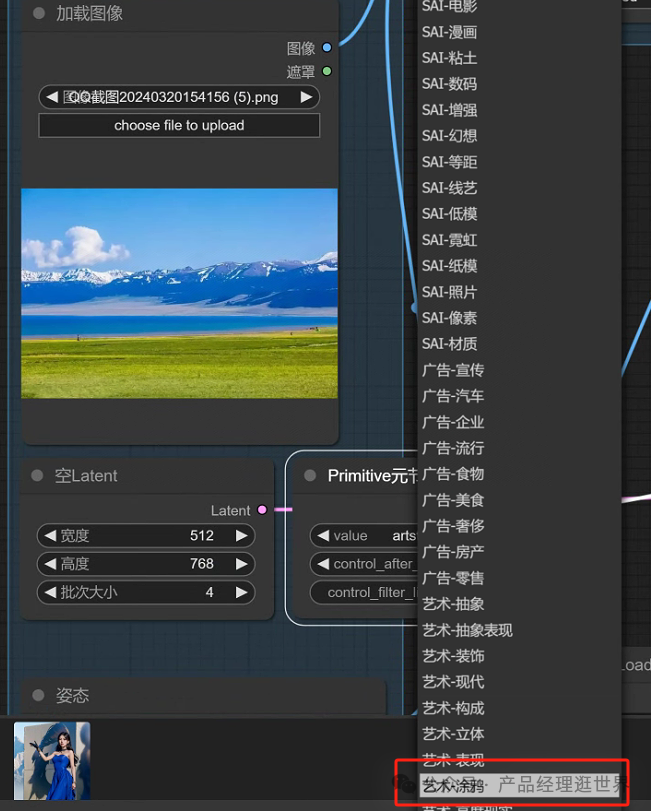Viewport: 651px width, 811px height.
Task: Collapse the 空Latent node via its dot
Action: click(37, 475)
